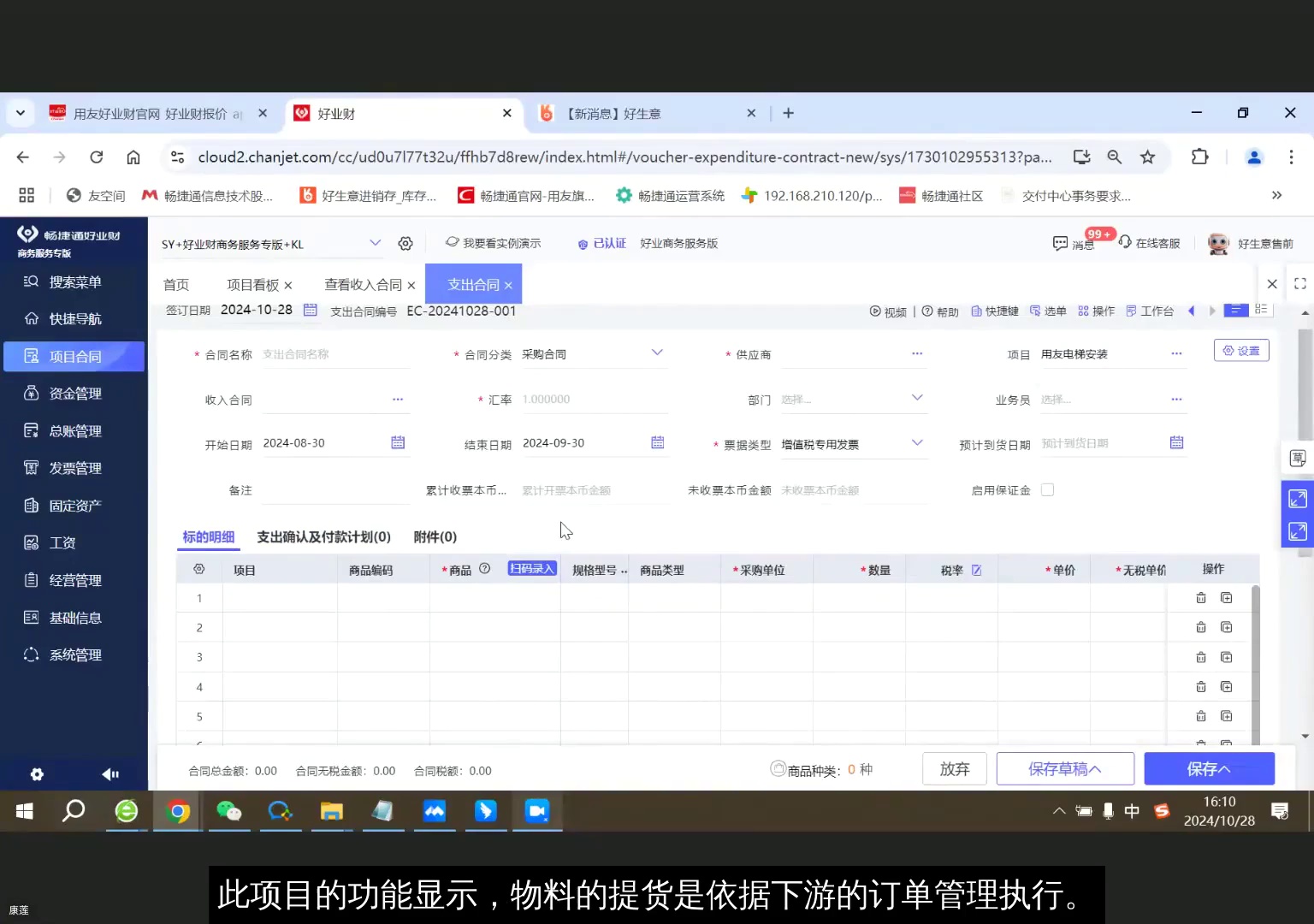Click the 帮助 help icon
Screen dimensions: 1314x924
tap(941, 311)
